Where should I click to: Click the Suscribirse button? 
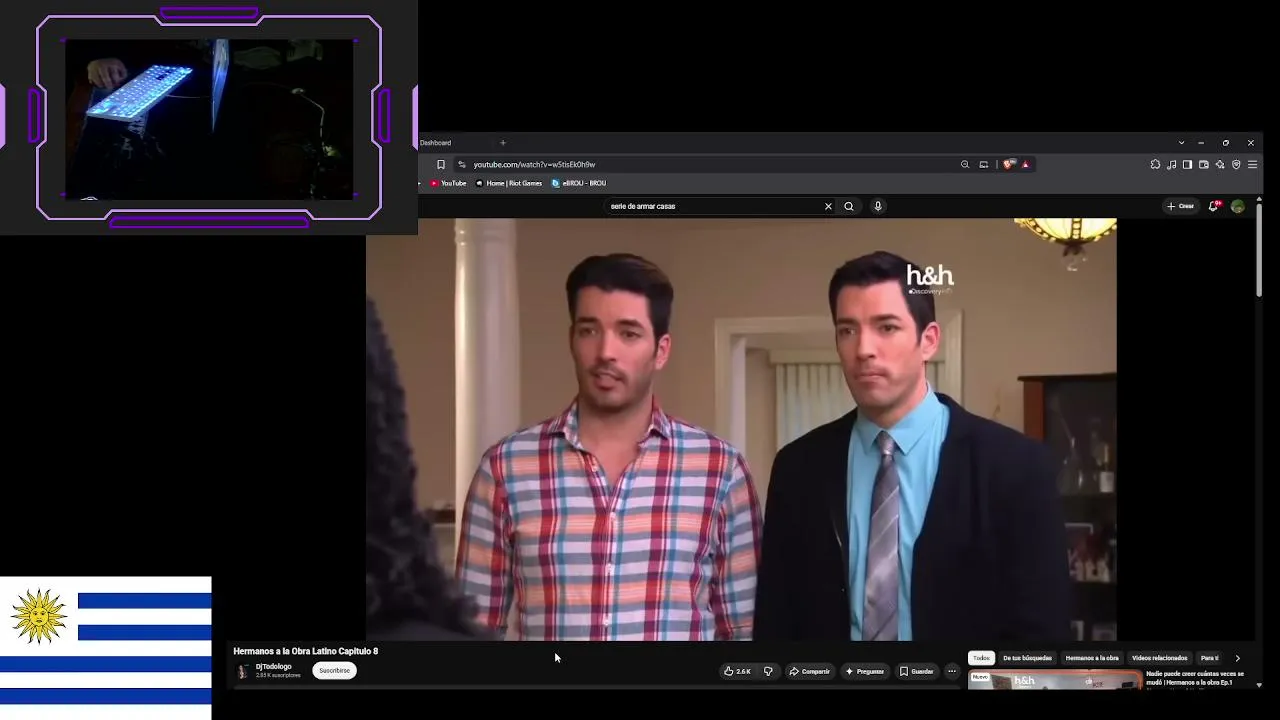point(334,671)
